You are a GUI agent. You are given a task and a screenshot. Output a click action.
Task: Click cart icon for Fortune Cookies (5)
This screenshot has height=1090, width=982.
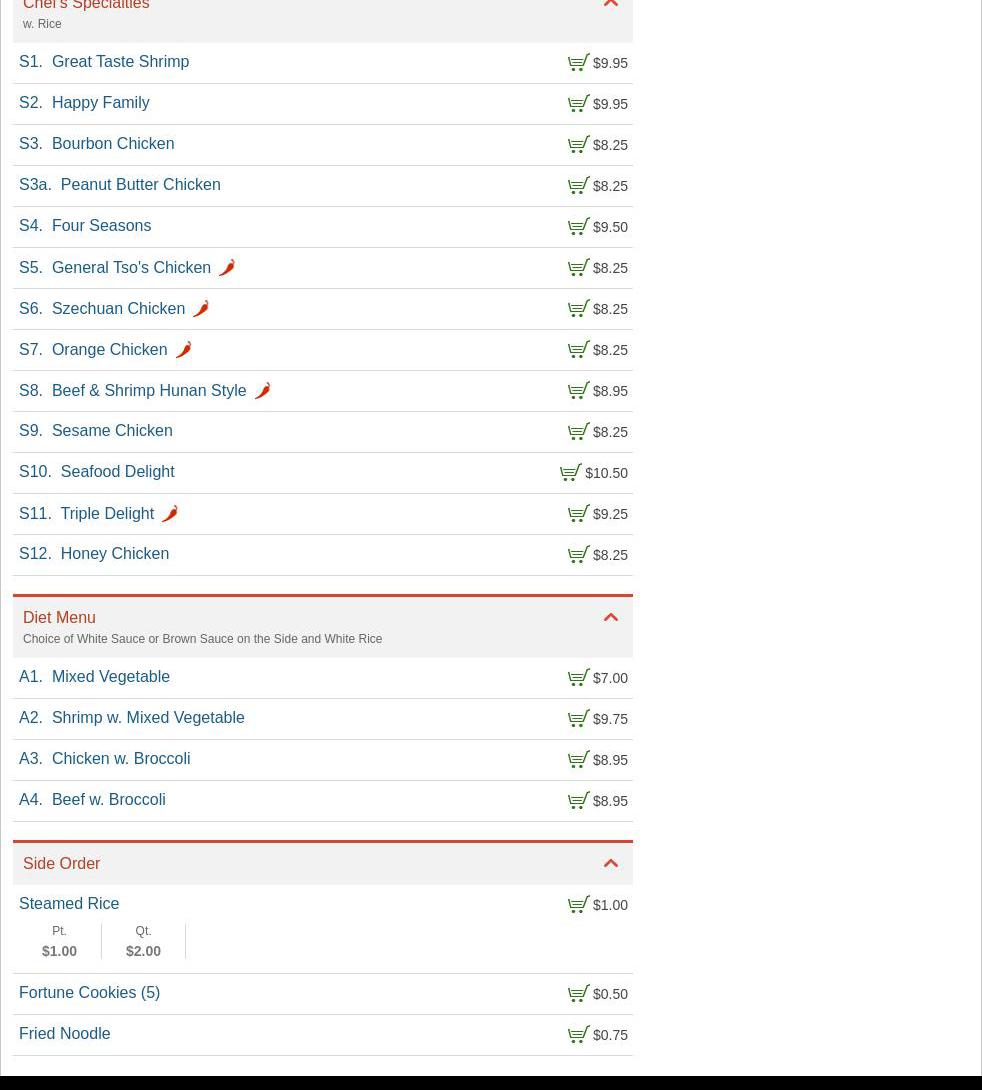point(578,994)
